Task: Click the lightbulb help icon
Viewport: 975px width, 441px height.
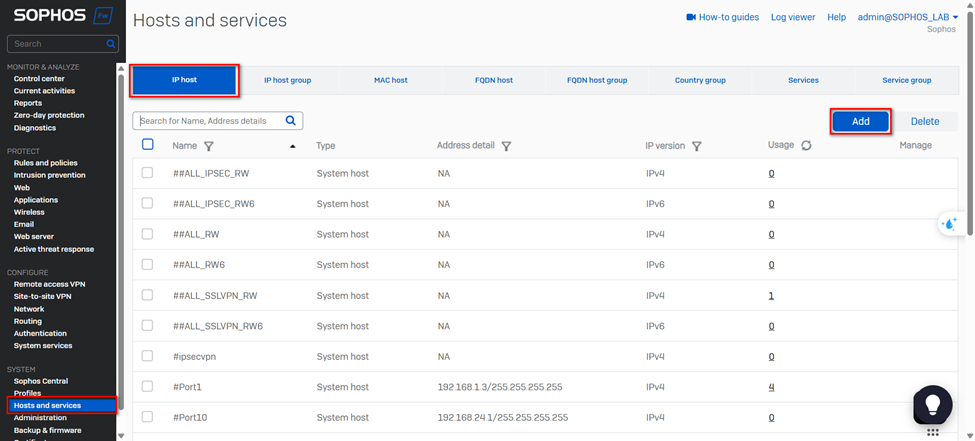Action: coord(932,403)
